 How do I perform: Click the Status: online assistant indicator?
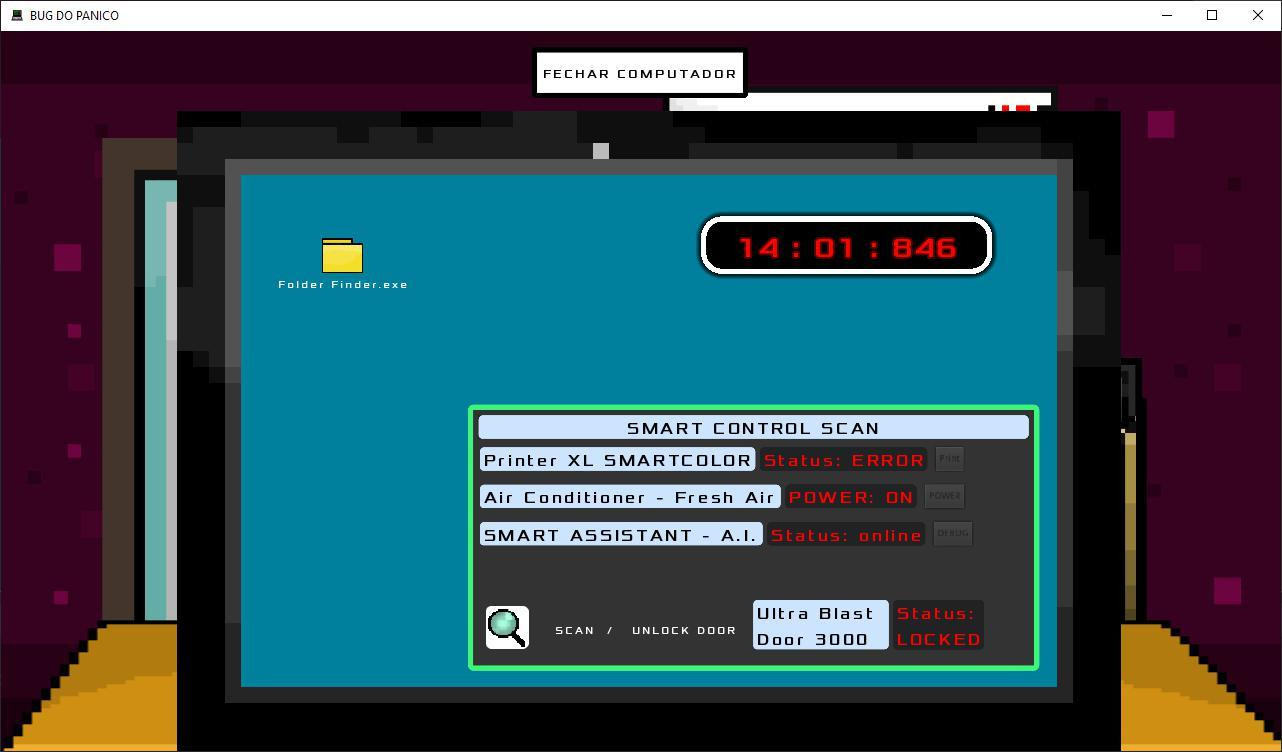[846, 535]
